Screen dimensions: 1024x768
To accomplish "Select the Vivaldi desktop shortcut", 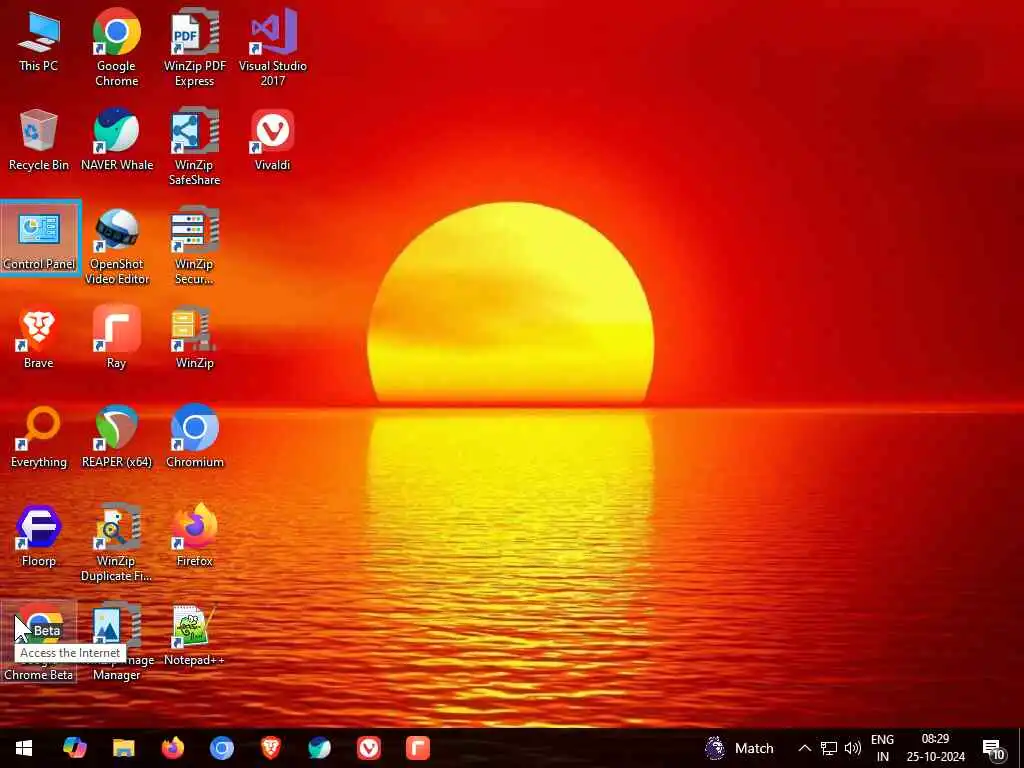I will (x=272, y=140).
